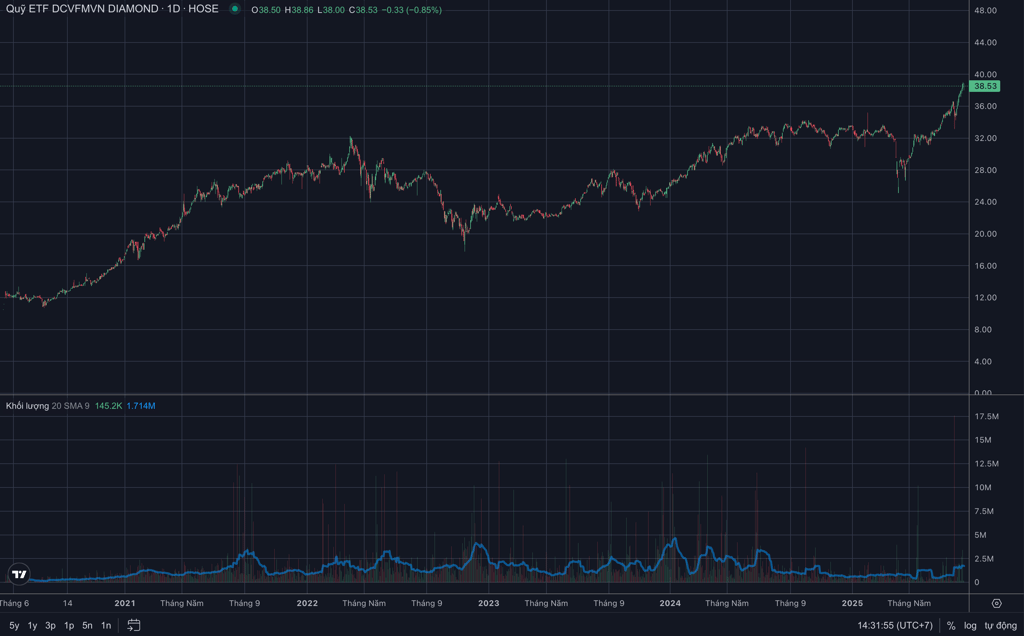Click the 12.00 price axis label
The height and width of the screenshot is (636, 1024).
[985, 298]
